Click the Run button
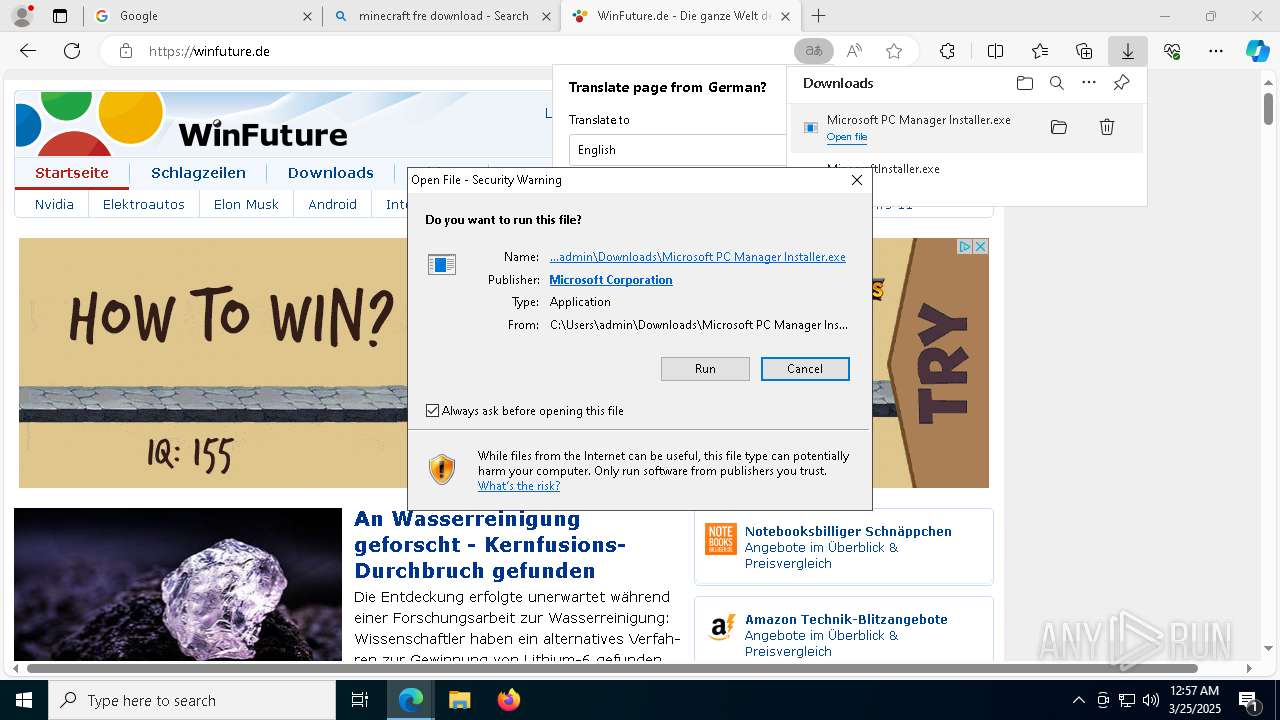This screenshot has width=1280, height=720. pyautogui.click(x=705, y=369)
